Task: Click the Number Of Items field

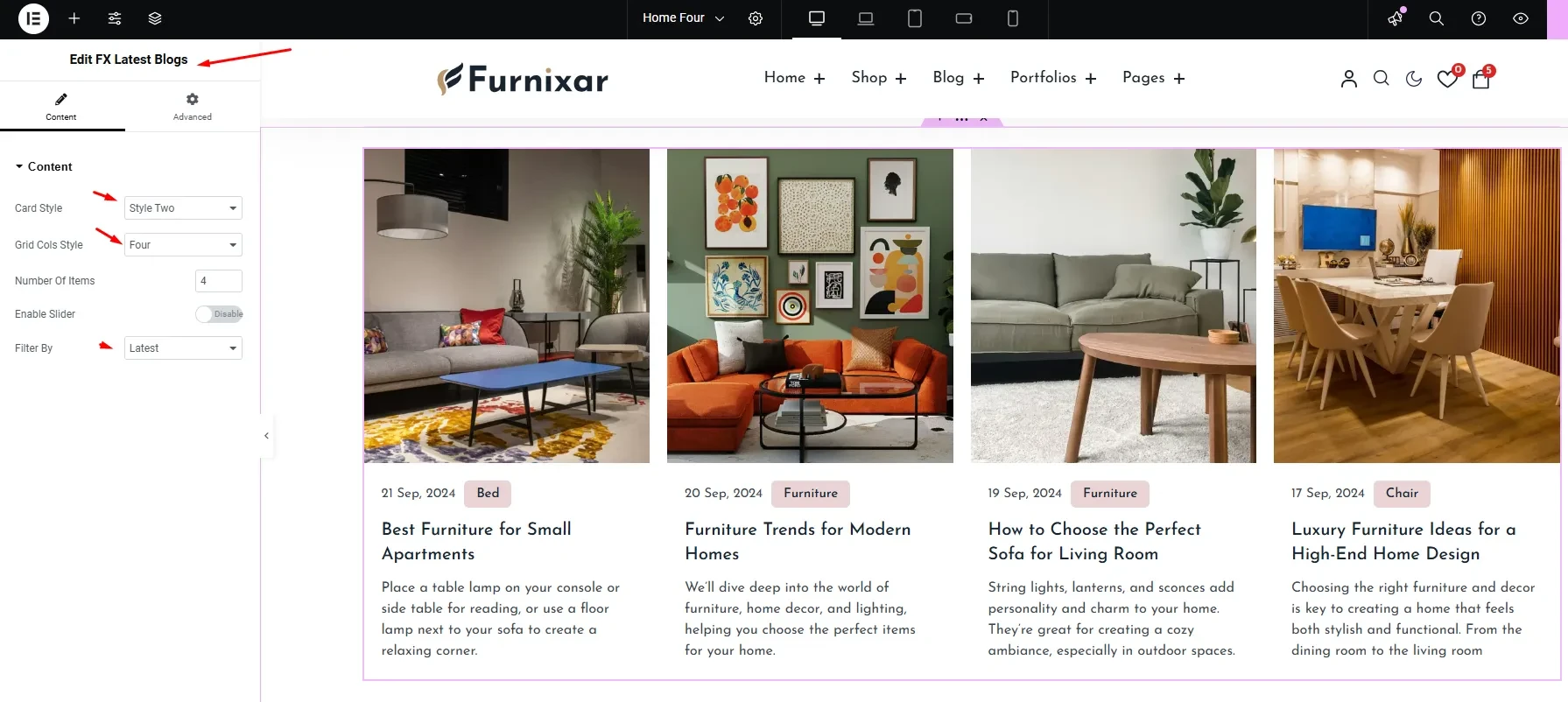Action: point(218,281)
